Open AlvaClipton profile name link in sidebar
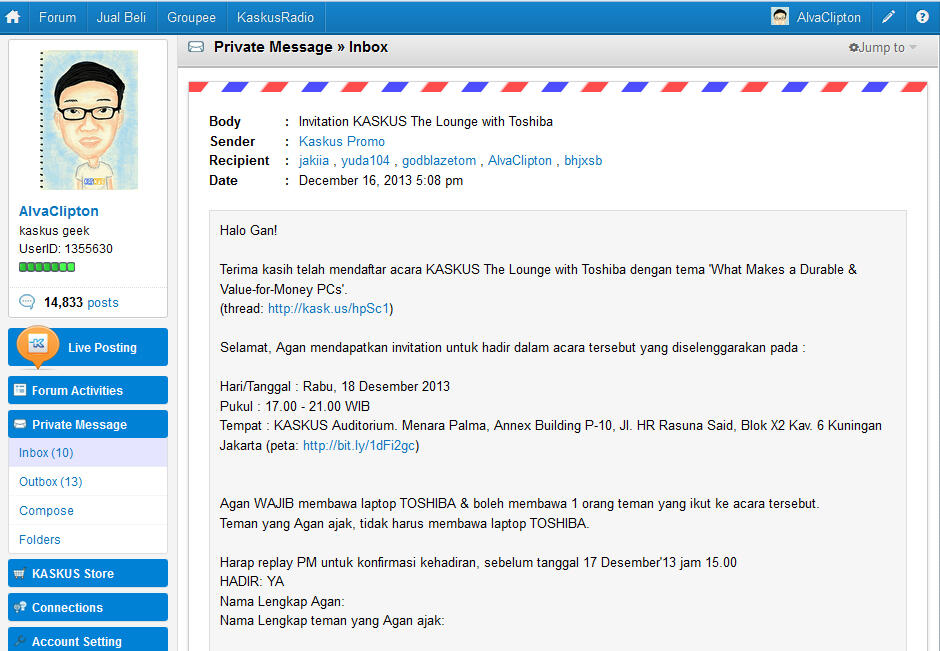 pos(59,211)
